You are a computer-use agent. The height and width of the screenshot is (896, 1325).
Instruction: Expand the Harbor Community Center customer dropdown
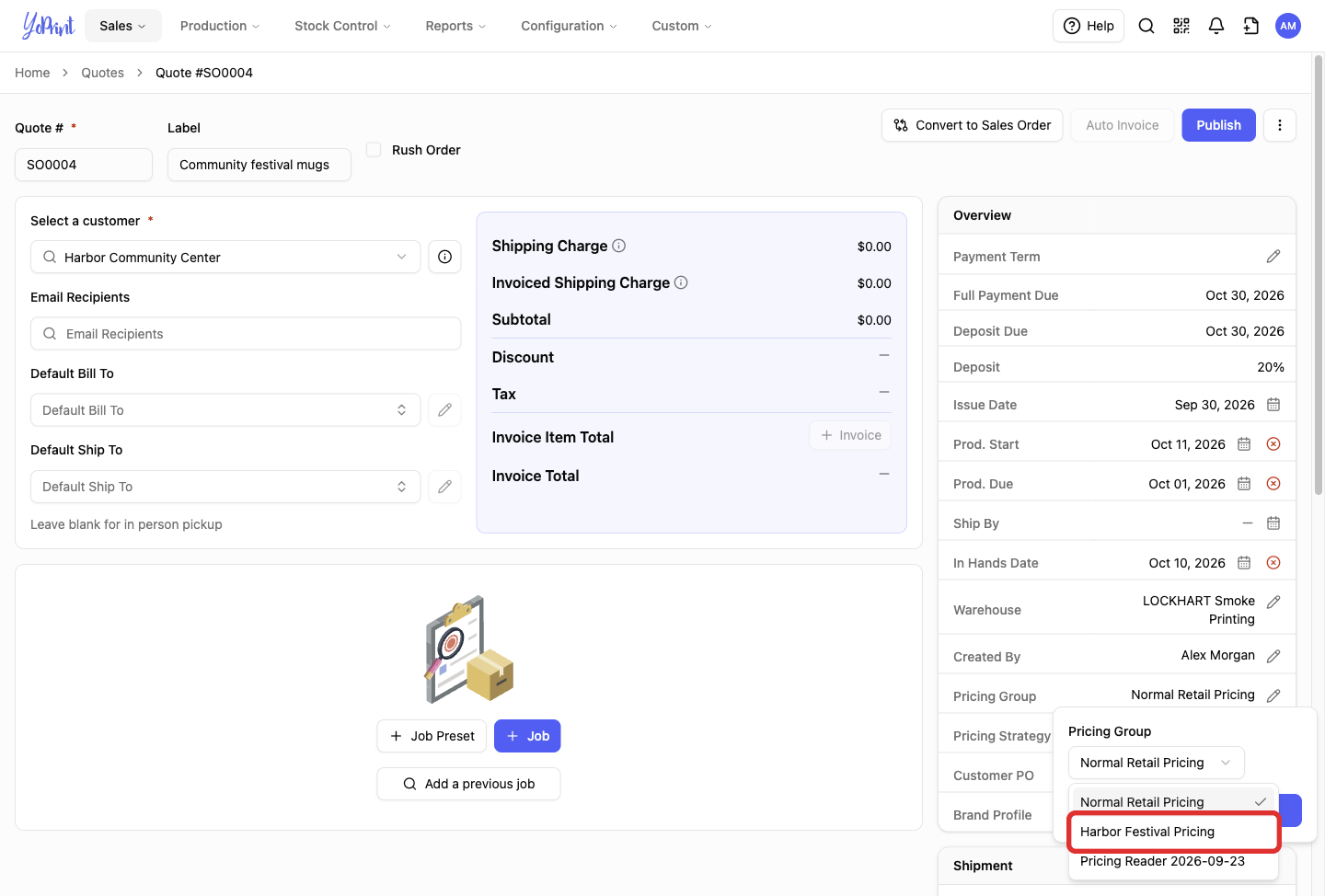tap(225, 257)
